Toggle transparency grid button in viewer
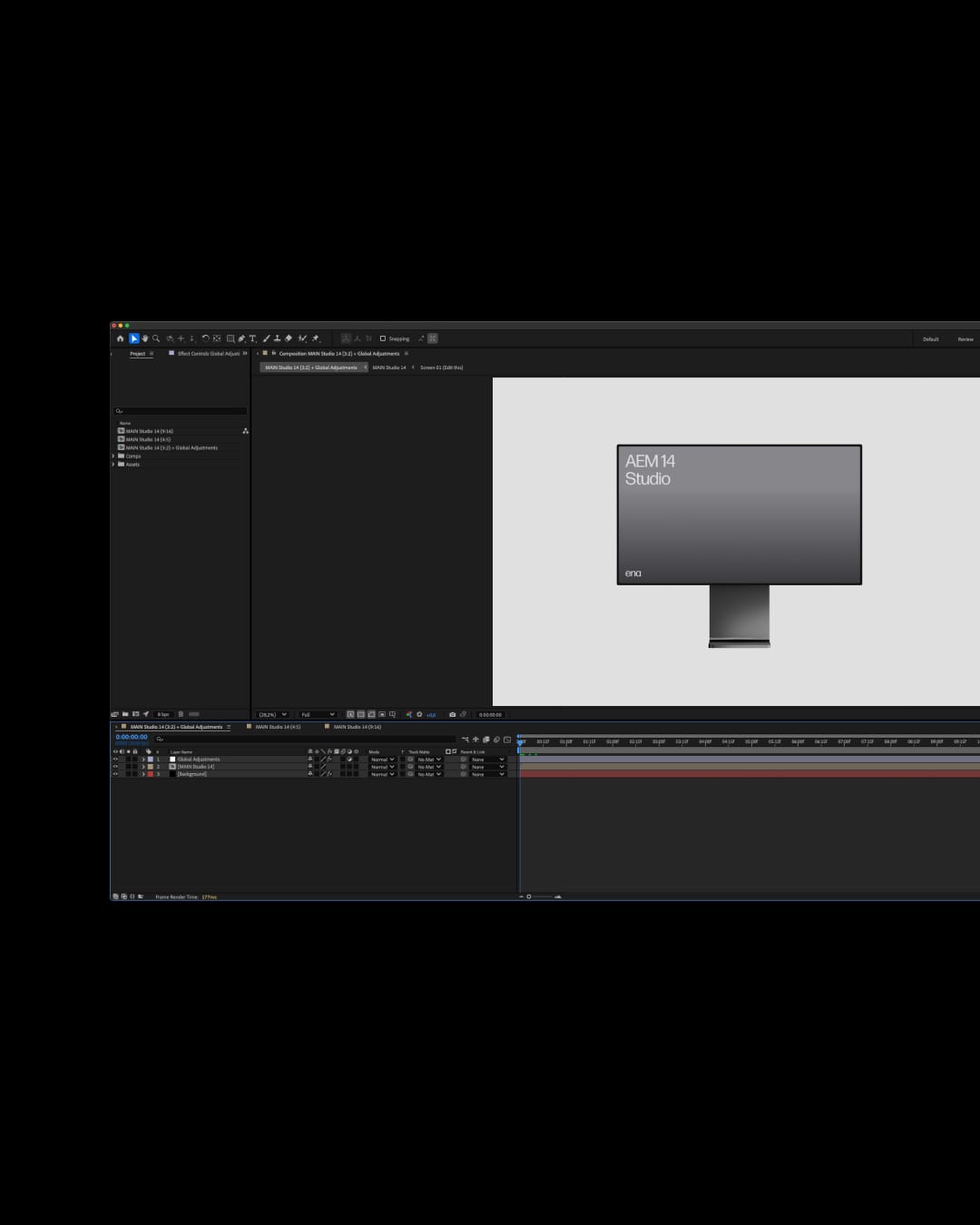This screenshot has height=1225, width=980. [x=360, y=714]
